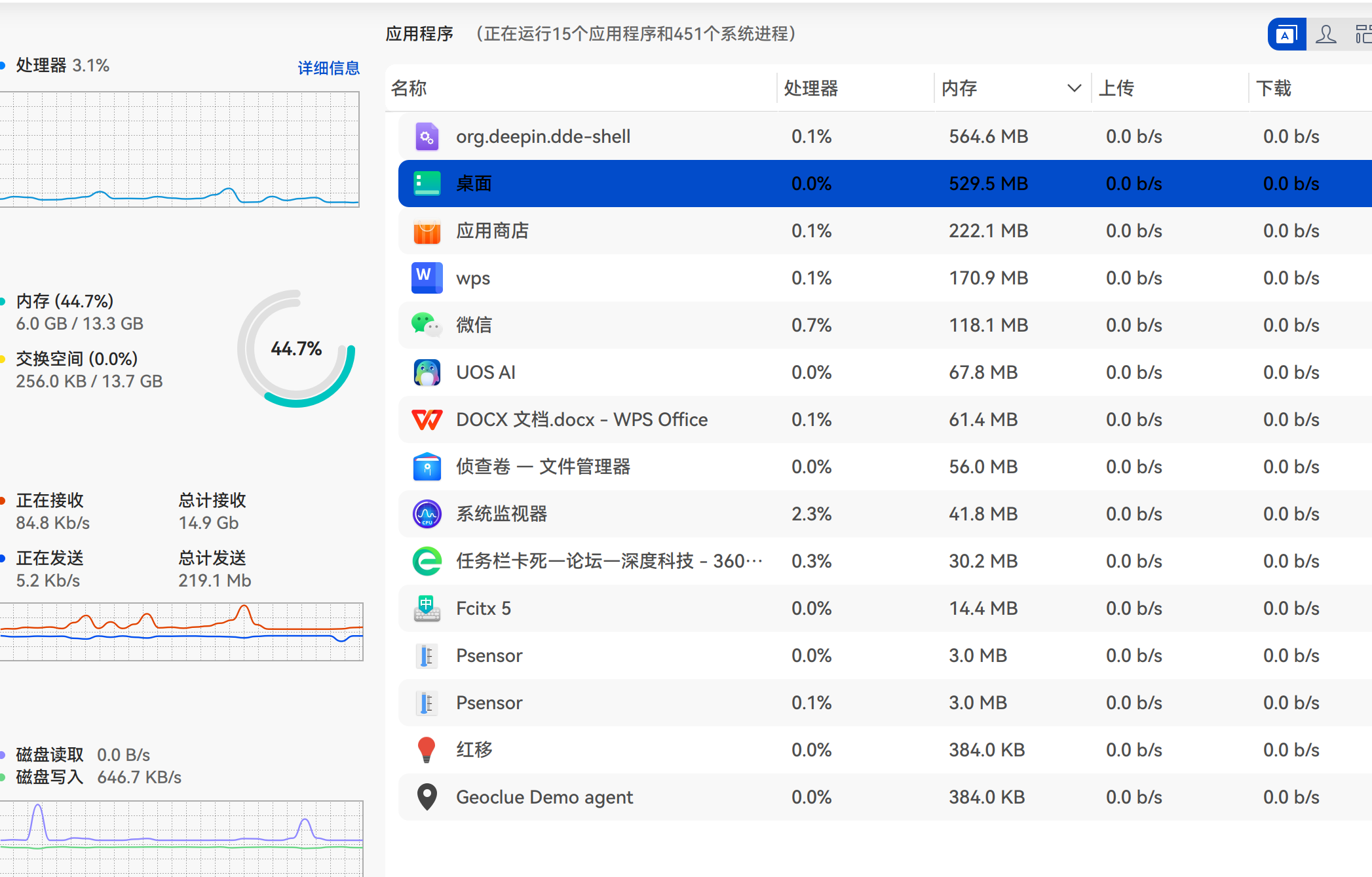
Task: Switch to applications view filter
Action: coord(1287,35)
